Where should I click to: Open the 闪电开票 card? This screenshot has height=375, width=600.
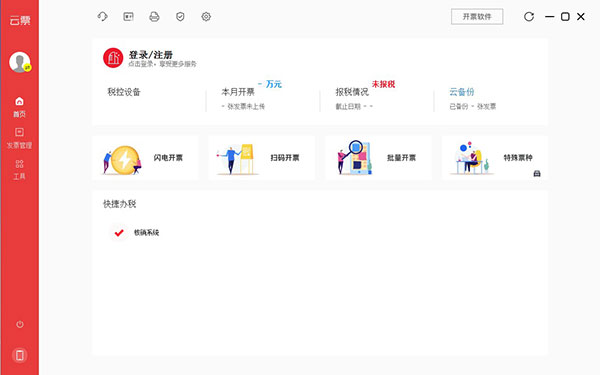(x=145, y=158)
